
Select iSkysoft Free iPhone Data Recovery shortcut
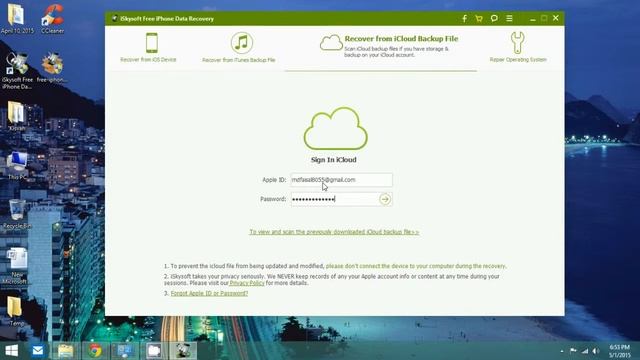point(17,71)
